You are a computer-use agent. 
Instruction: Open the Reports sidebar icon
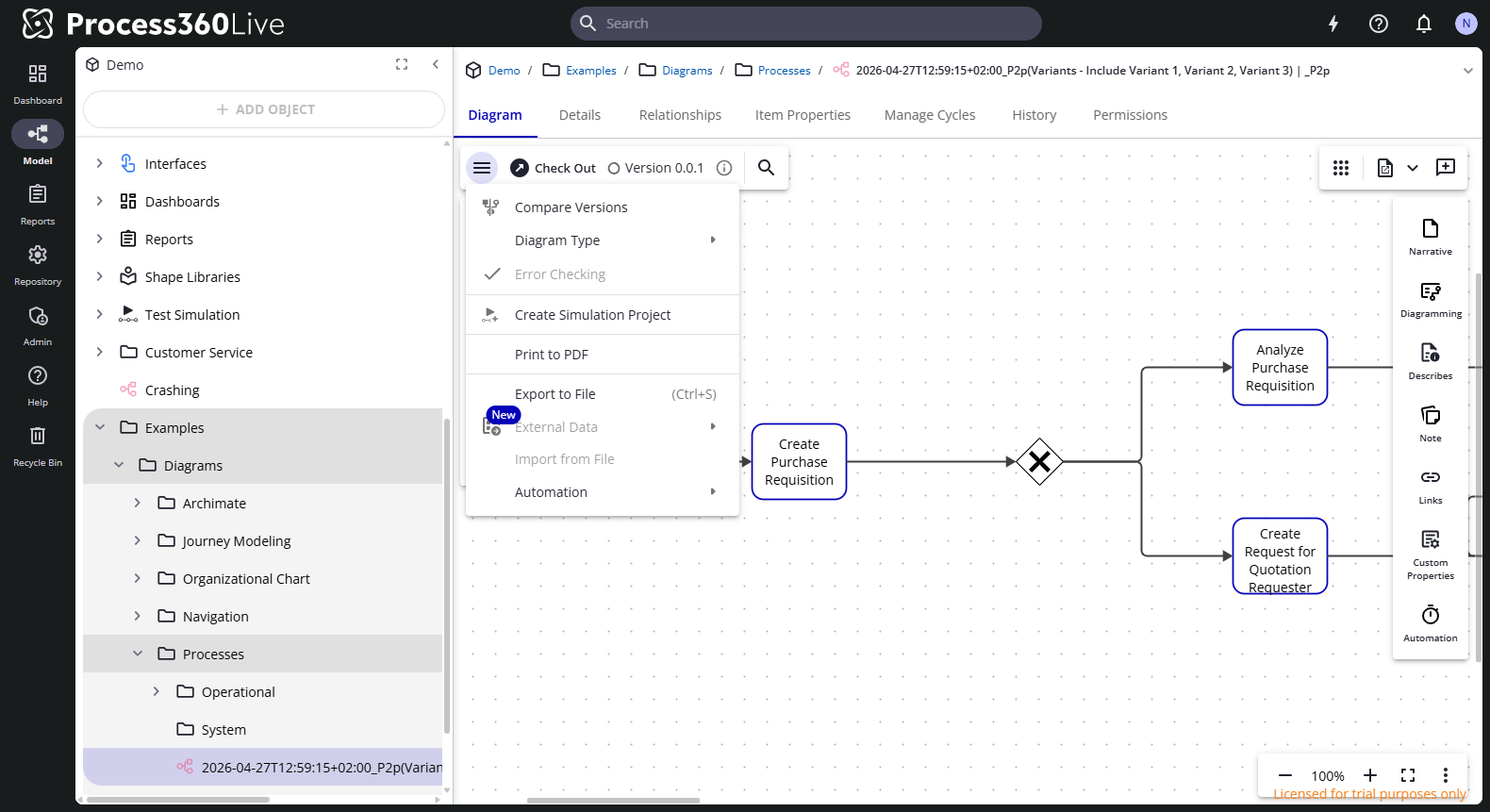[38, 204]
